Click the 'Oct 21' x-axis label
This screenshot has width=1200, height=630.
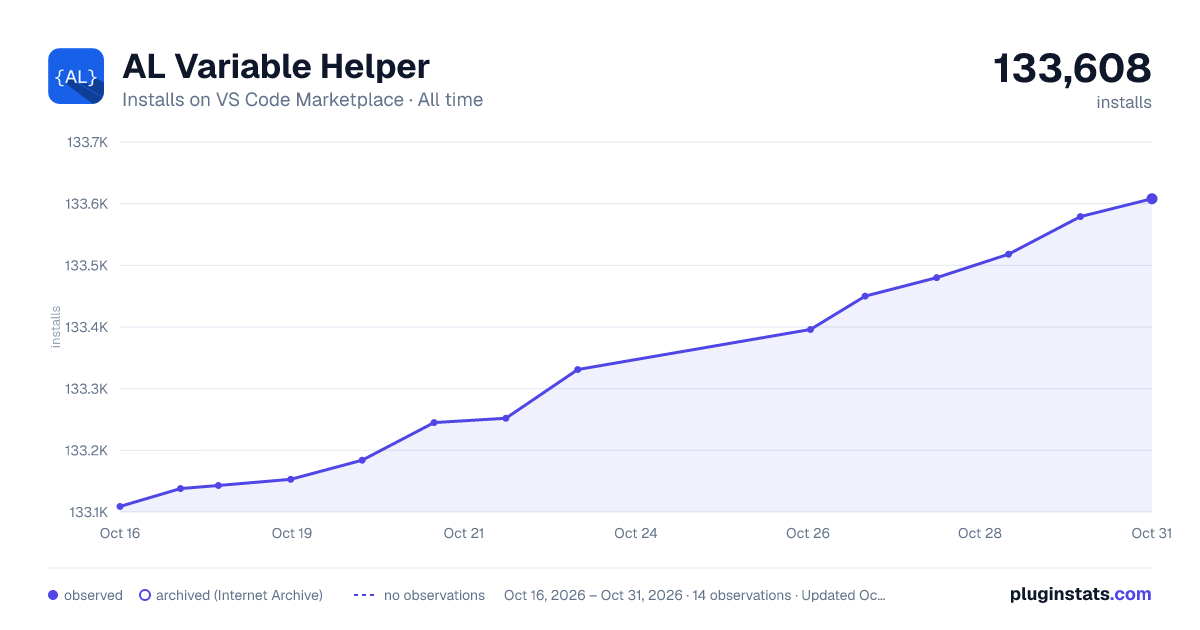point(464,533)
